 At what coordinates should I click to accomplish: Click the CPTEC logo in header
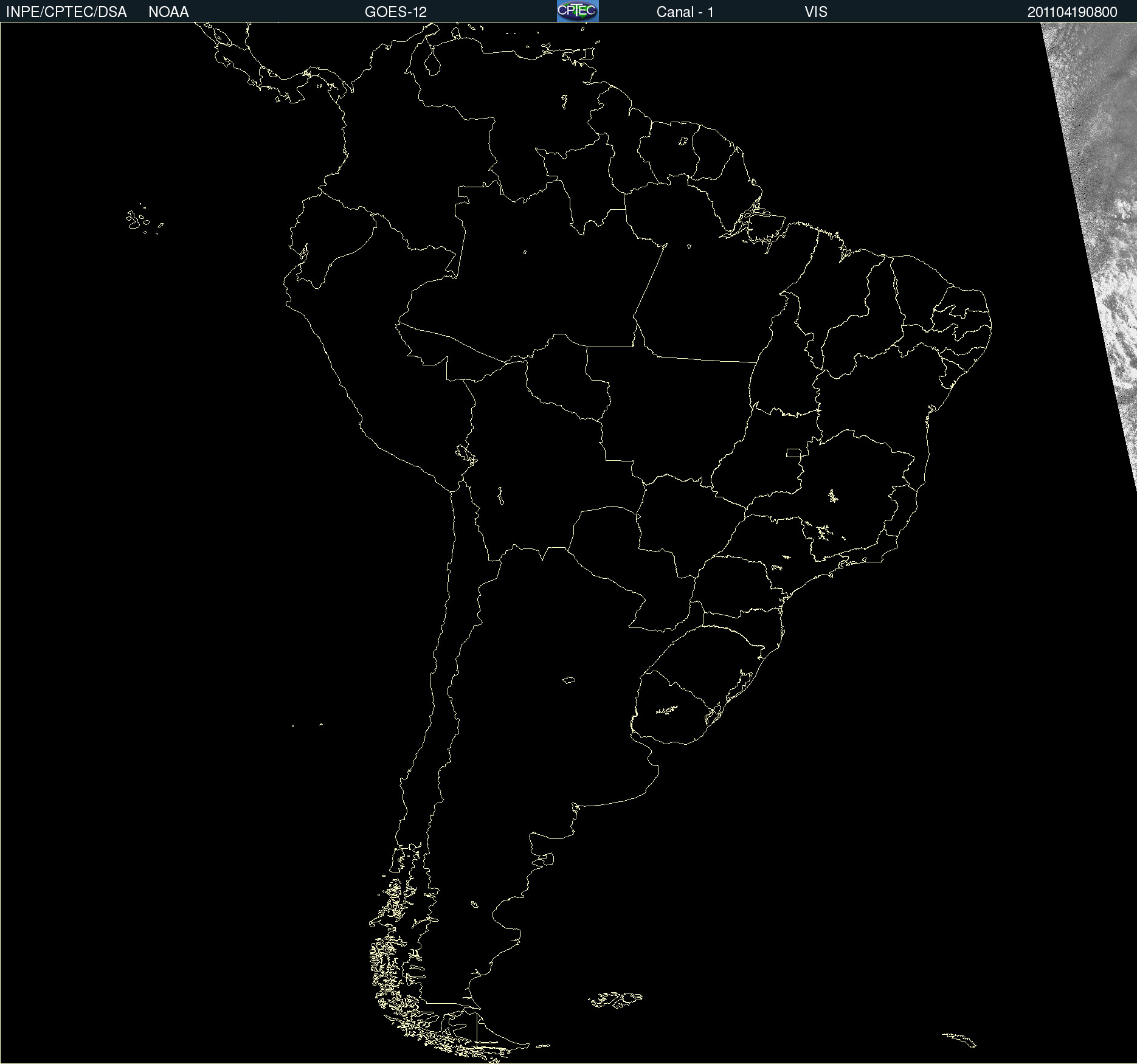click(578, 11)
